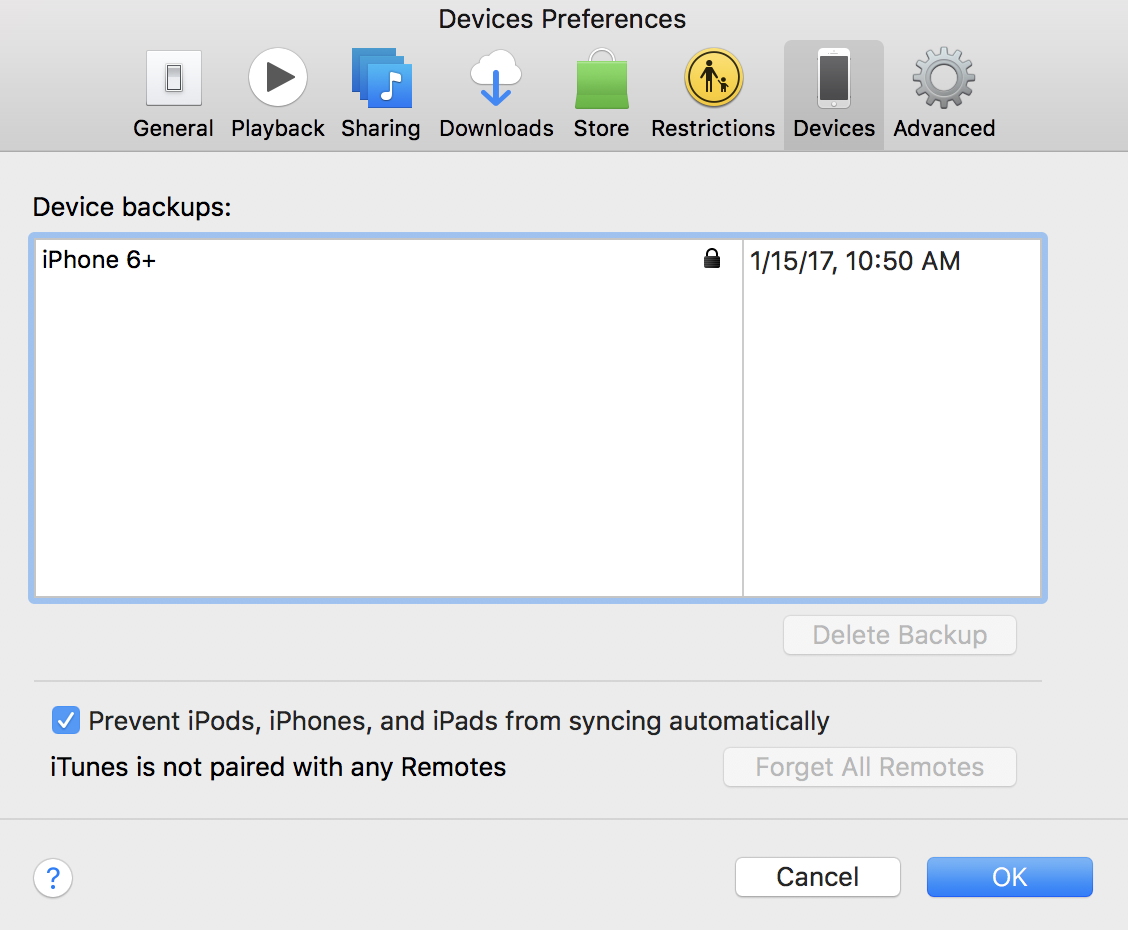
Task: Click the Devices iPhone icon
Action: coord(834,78)
